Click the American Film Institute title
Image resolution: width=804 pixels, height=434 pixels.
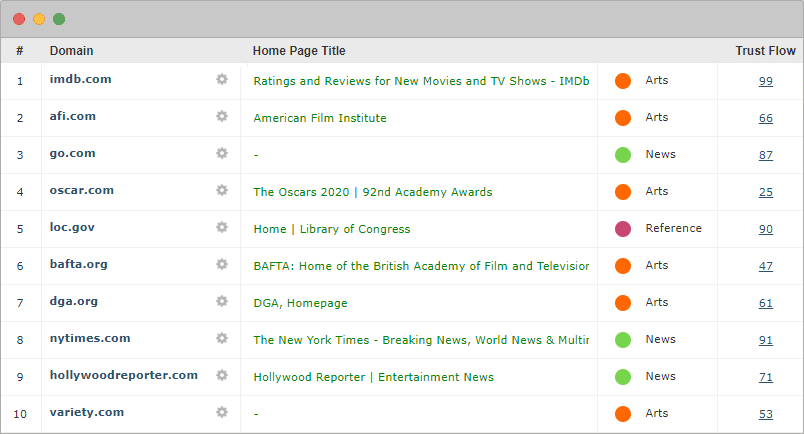(x=320, y=118)
